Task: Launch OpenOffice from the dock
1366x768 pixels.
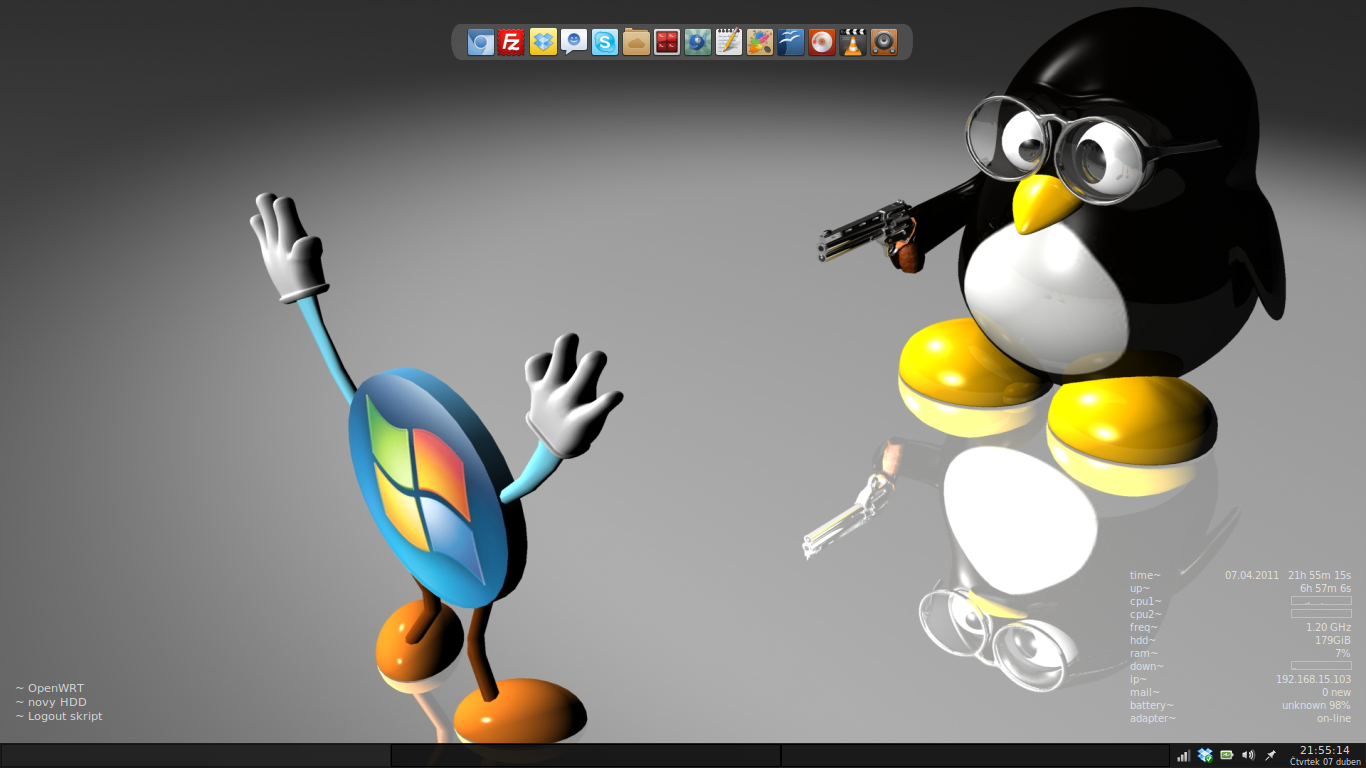Action: pos(791,42)
